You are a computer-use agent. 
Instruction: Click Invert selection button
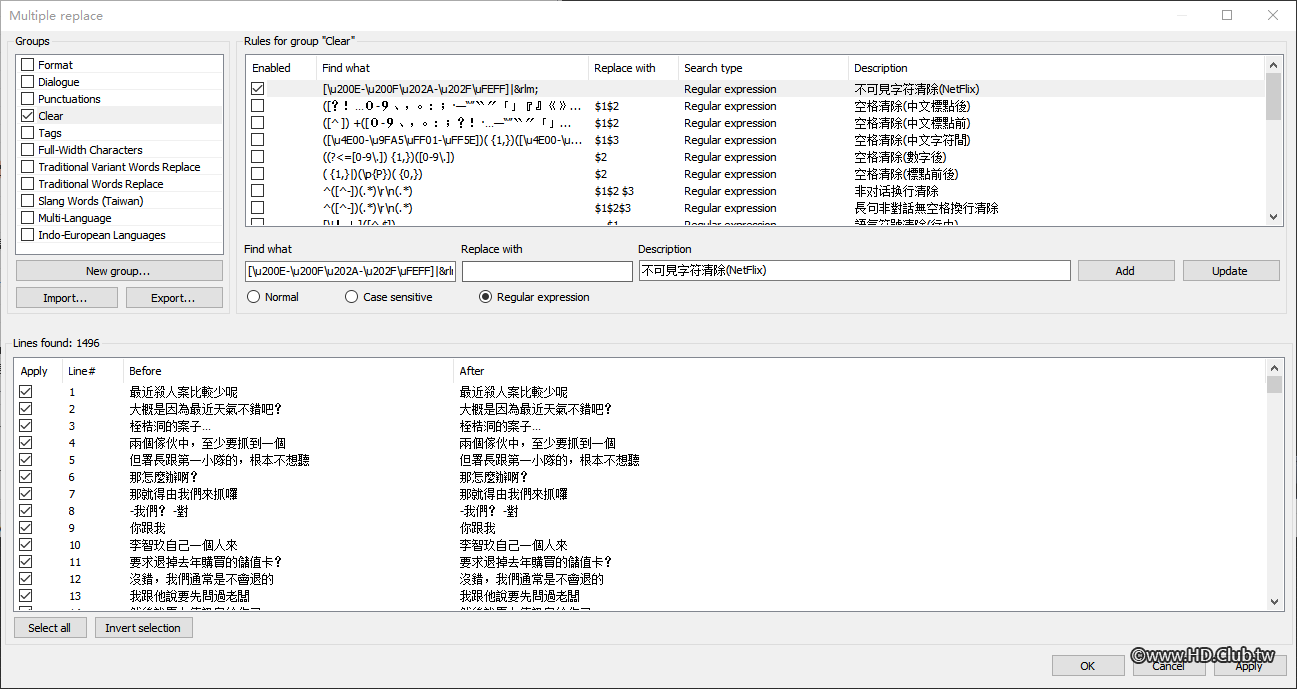pos(143,628)
